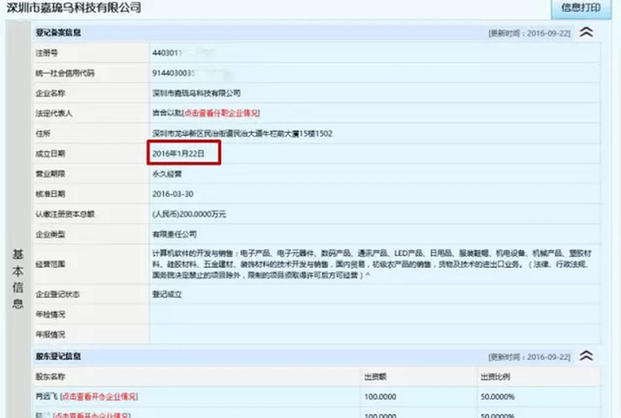Collapse the 股东登记信息 section chevron
This screenshot has height=418, width=621.
[587, 356]
